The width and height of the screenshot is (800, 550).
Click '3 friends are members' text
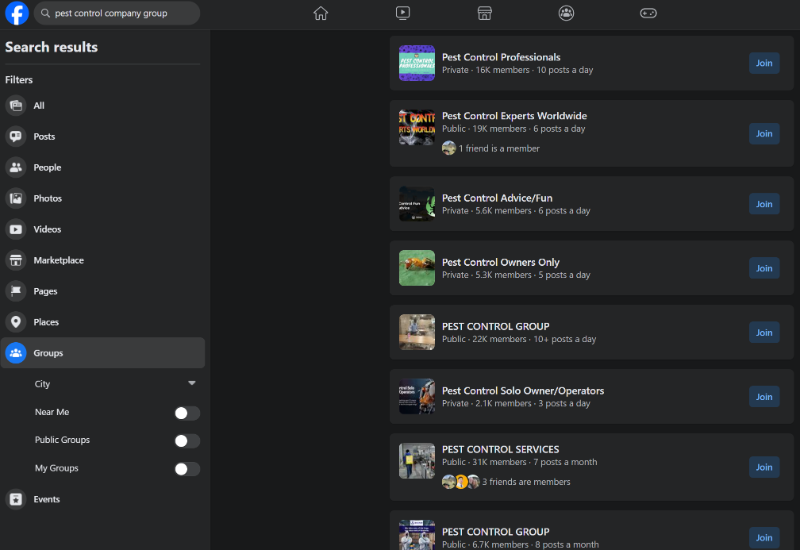click(x=526, y=482)
